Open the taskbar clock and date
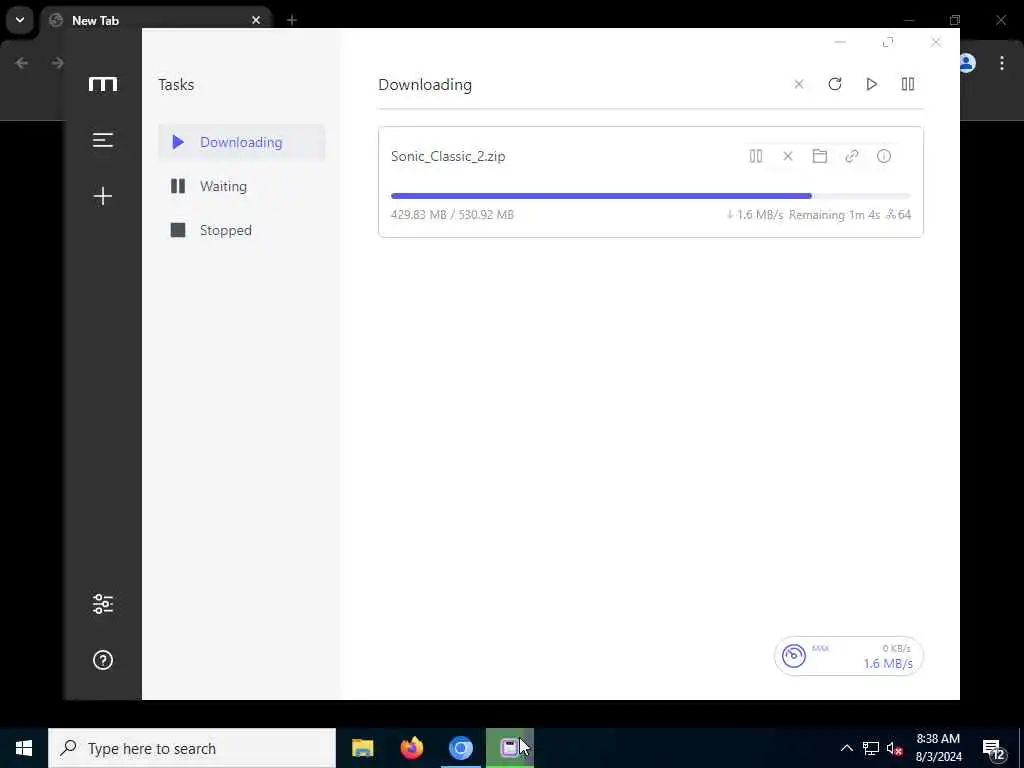The height and width of the screenshot is (768, 1024). point(938,748)
